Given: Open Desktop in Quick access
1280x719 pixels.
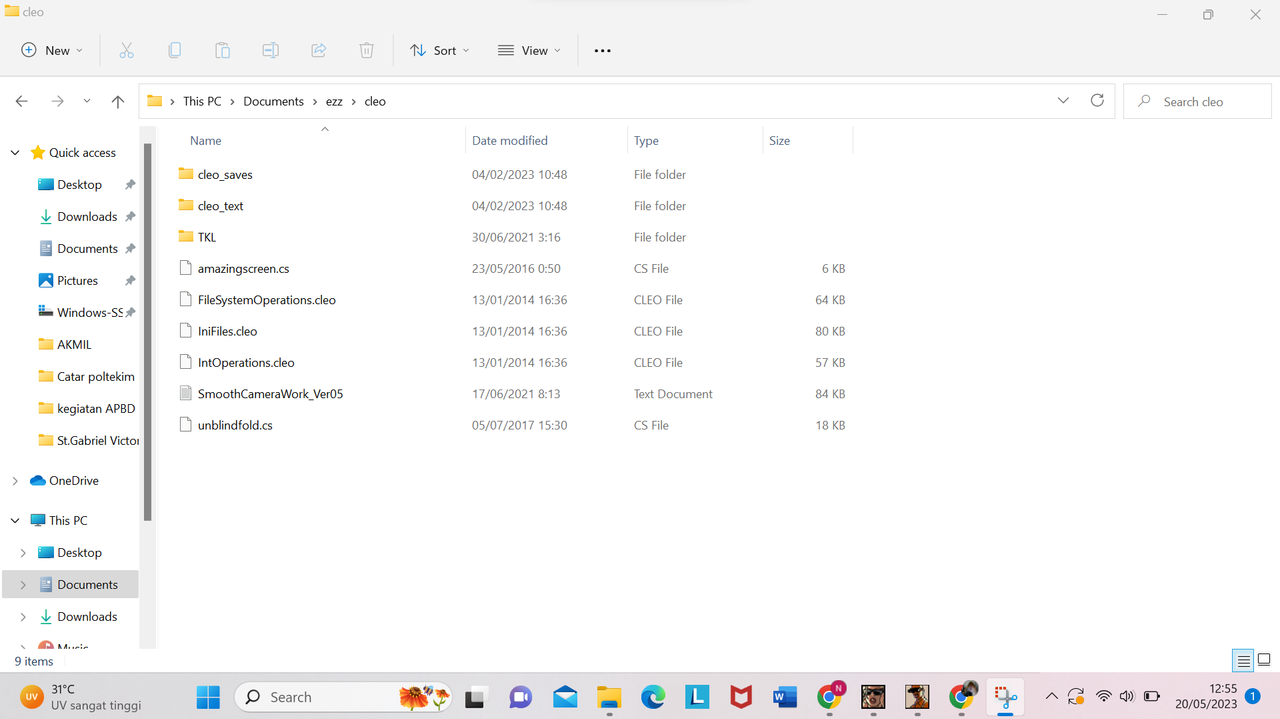Looking at the screenshot, I should [x=79, y=185].
